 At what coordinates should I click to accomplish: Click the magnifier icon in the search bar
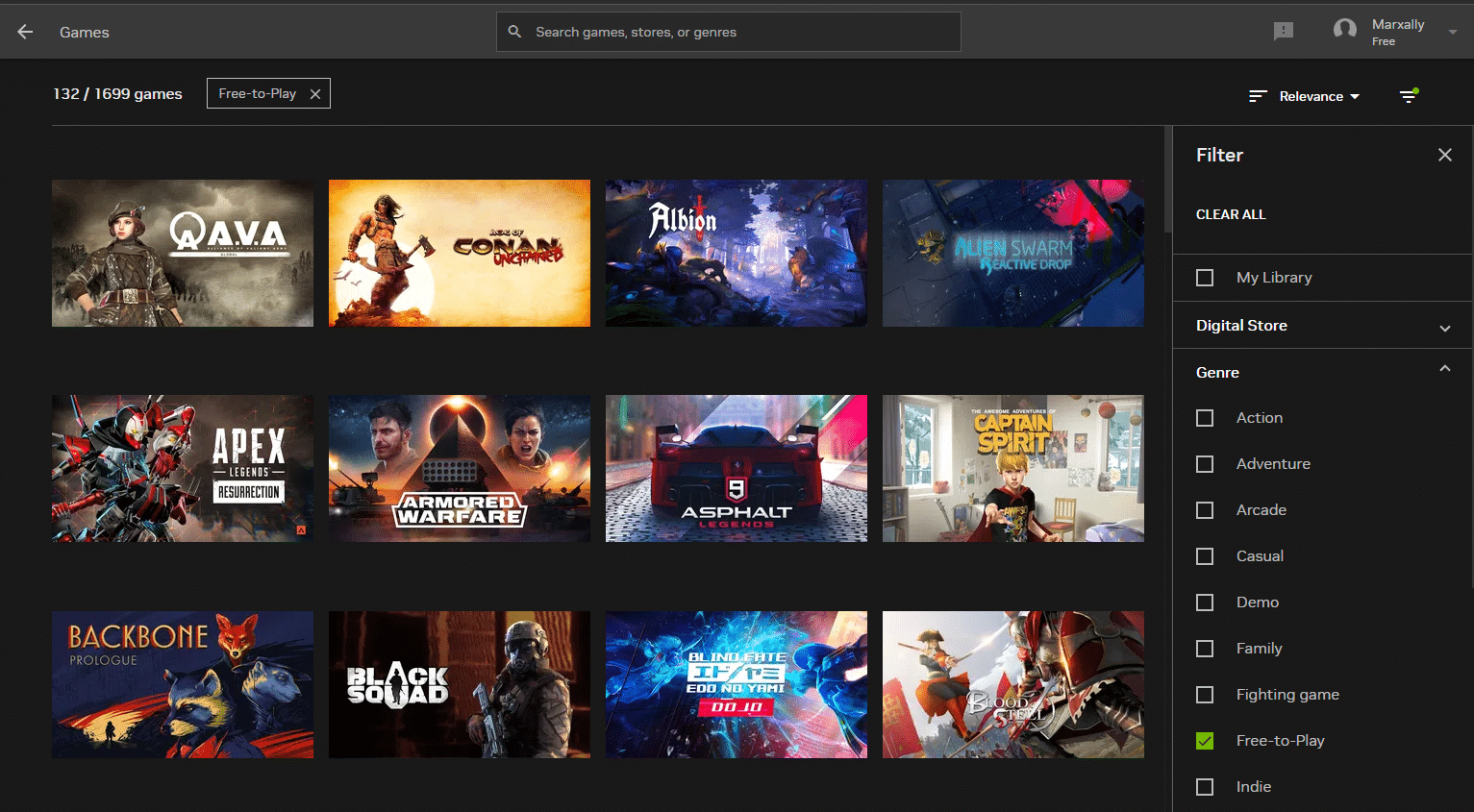click(514, 31)
